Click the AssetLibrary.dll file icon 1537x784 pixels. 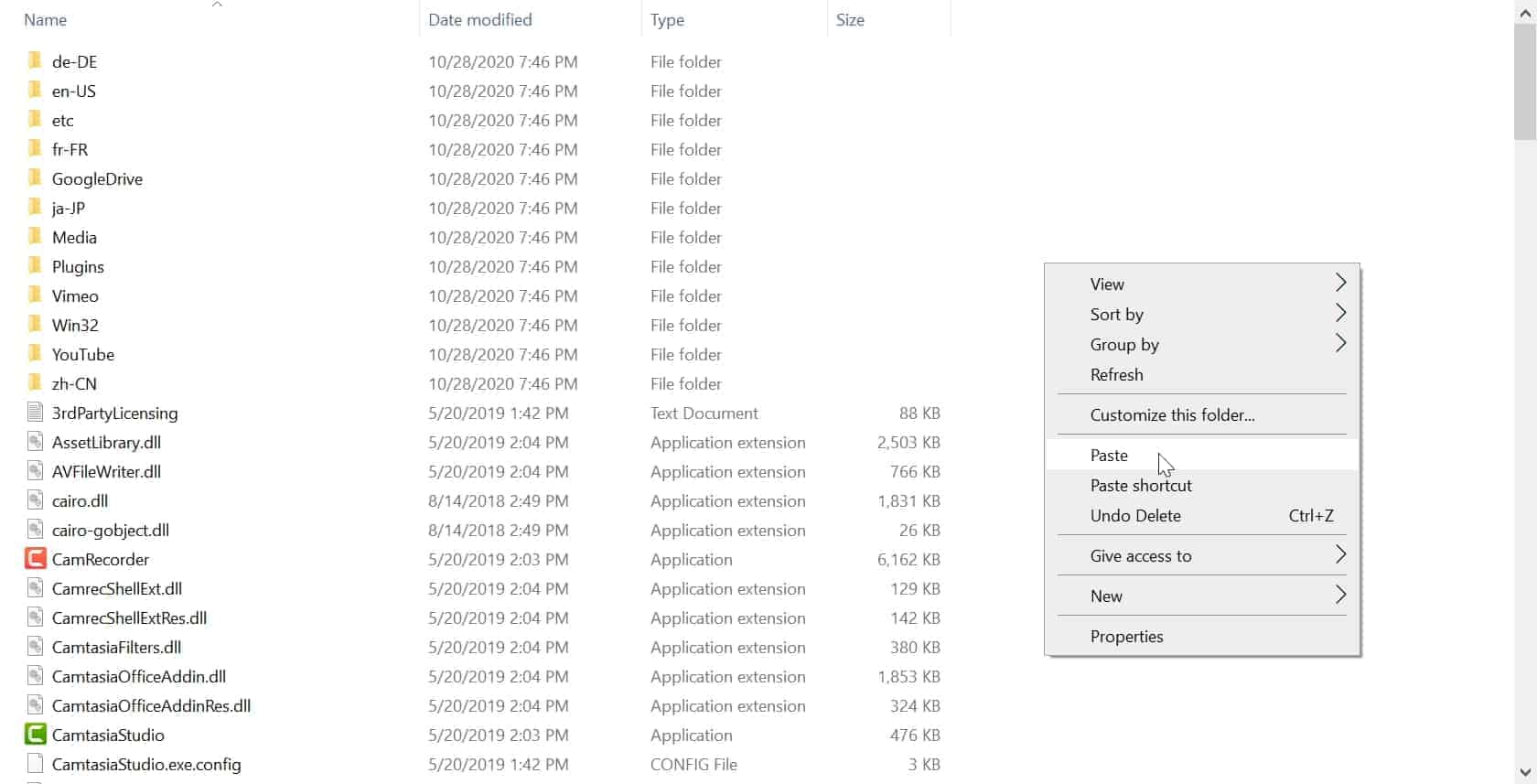[35, 442]
